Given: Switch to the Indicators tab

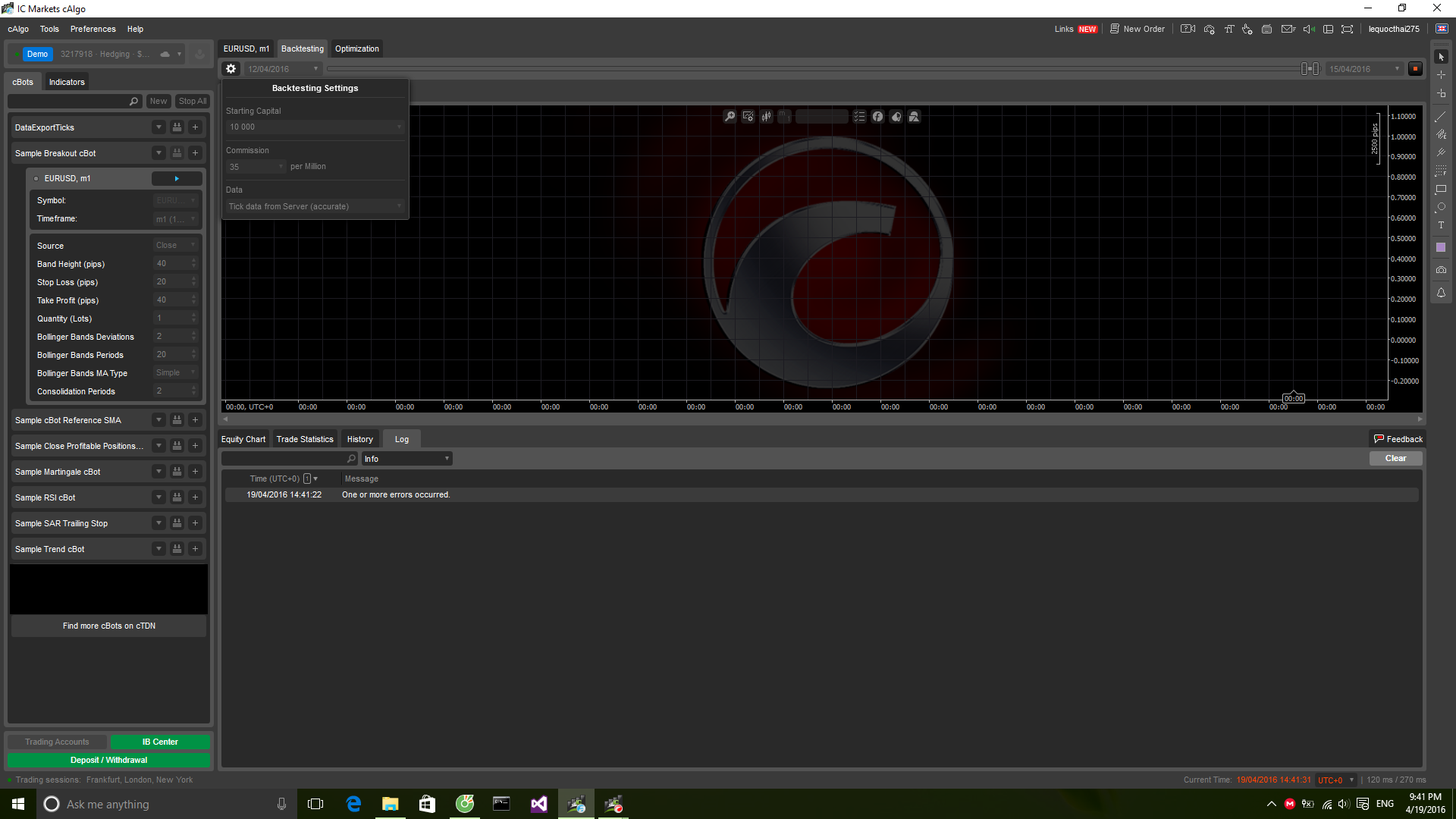Looking at the screenshot, I should (67, 82).
